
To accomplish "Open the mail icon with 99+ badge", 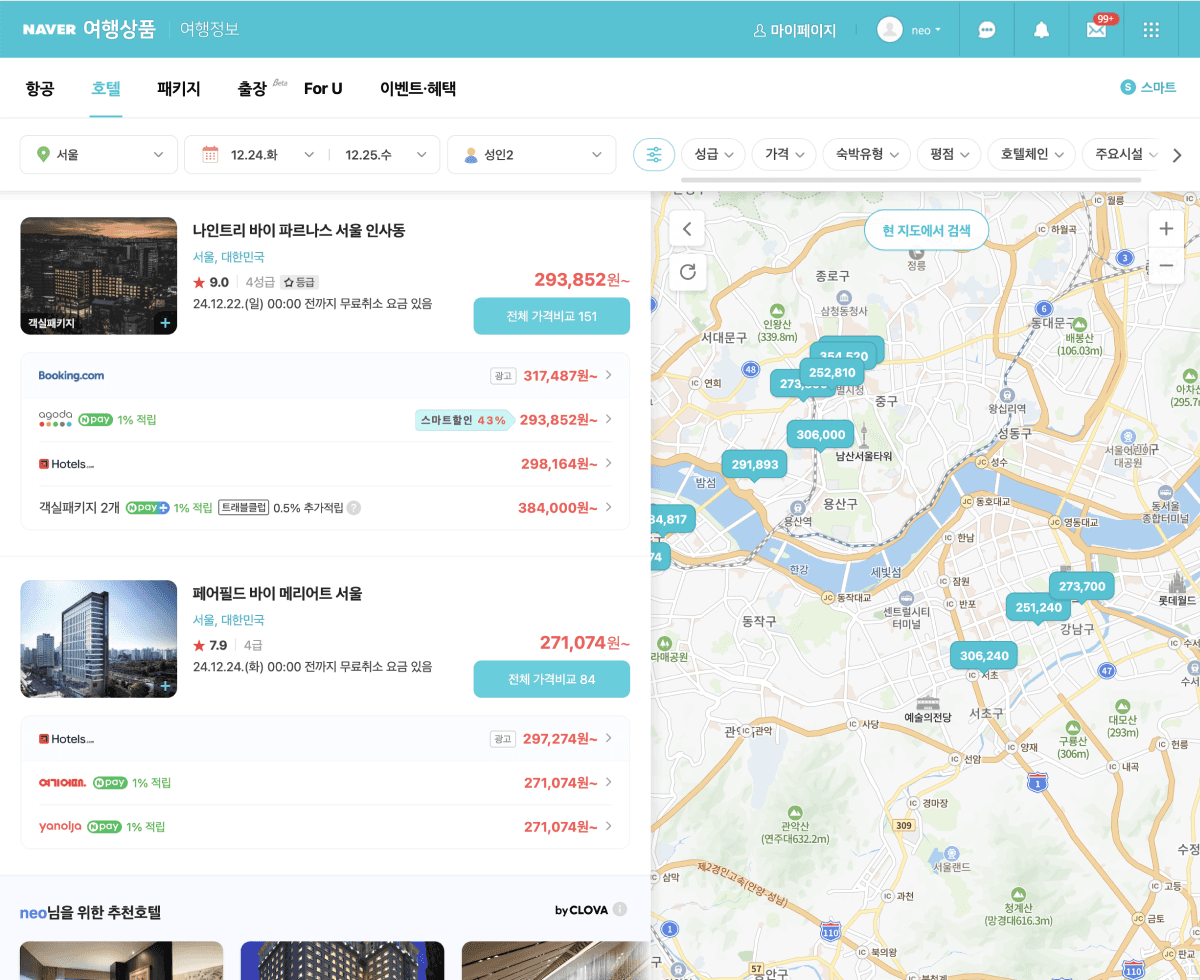I will [x=1097, y=30].
